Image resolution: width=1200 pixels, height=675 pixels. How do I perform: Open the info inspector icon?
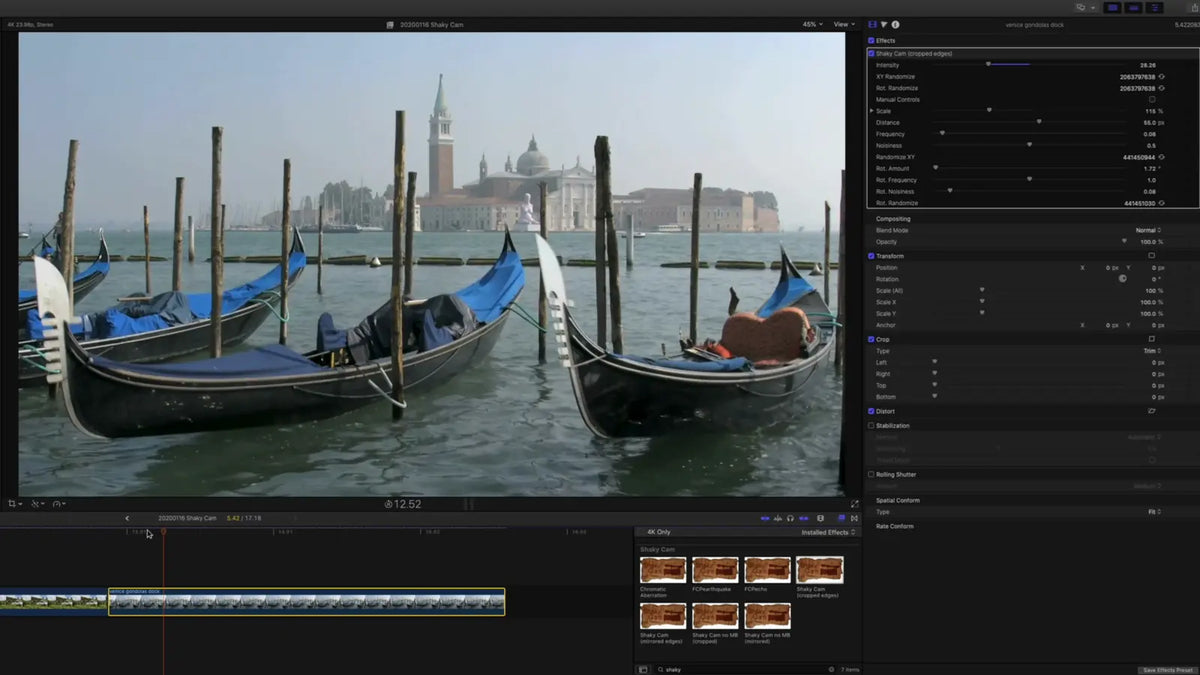pyautogui.click(x=895, y=24)
